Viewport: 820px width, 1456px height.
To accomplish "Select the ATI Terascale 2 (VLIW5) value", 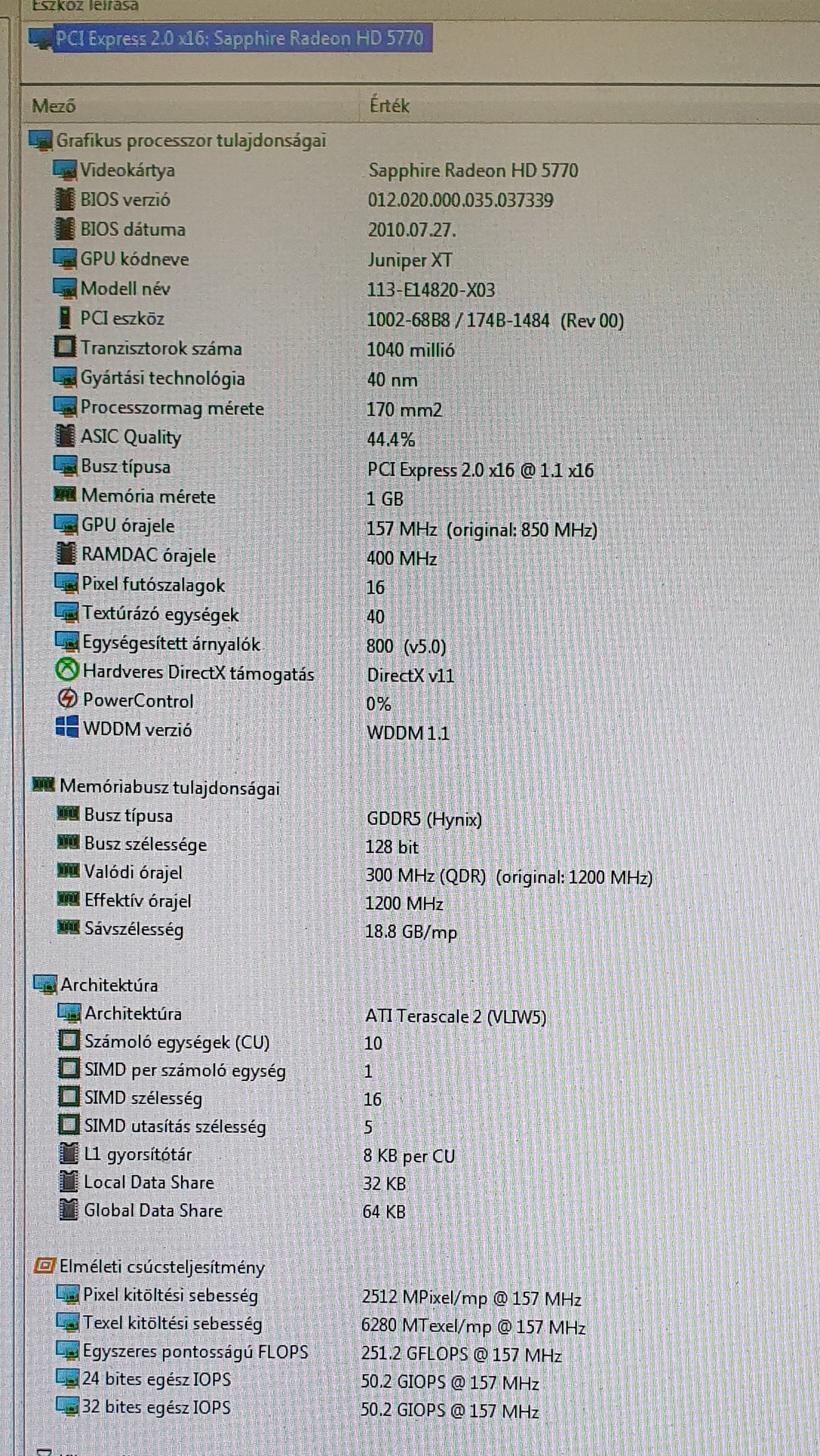I will (456, 1017).
